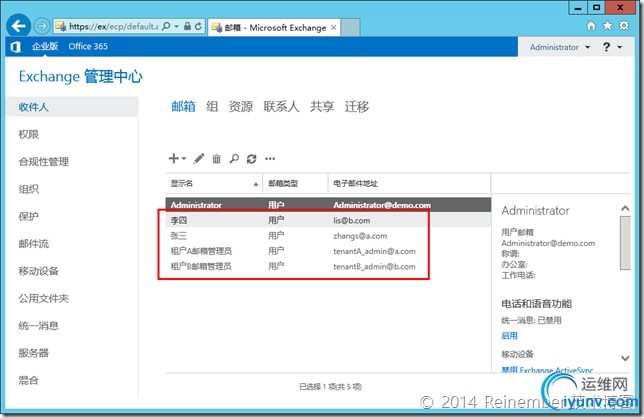Click the edit pencil icon
Viewport: 644px width, 418px height.
click(199, 158)
